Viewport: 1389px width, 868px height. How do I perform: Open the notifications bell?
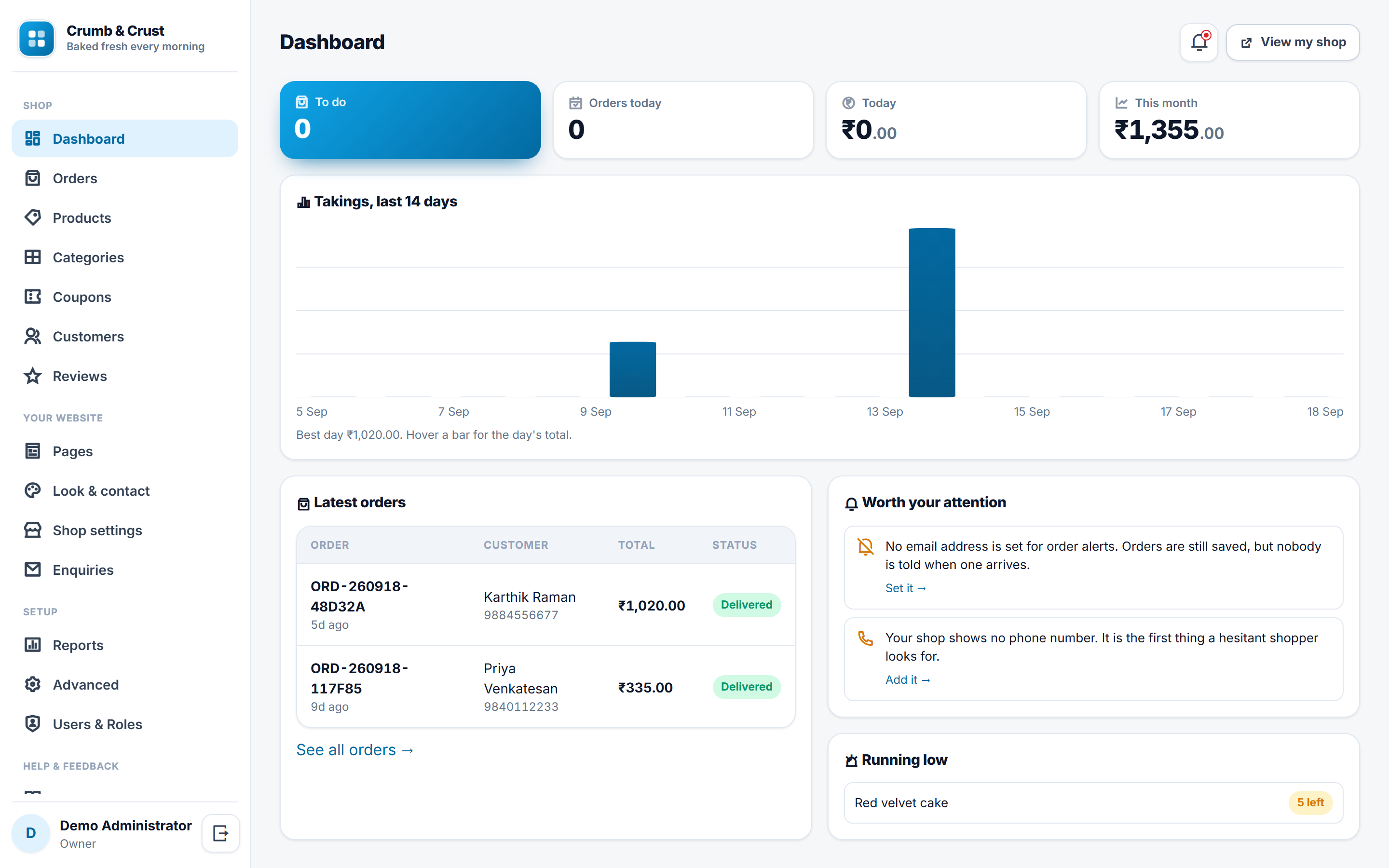[x=1198, y=42]
